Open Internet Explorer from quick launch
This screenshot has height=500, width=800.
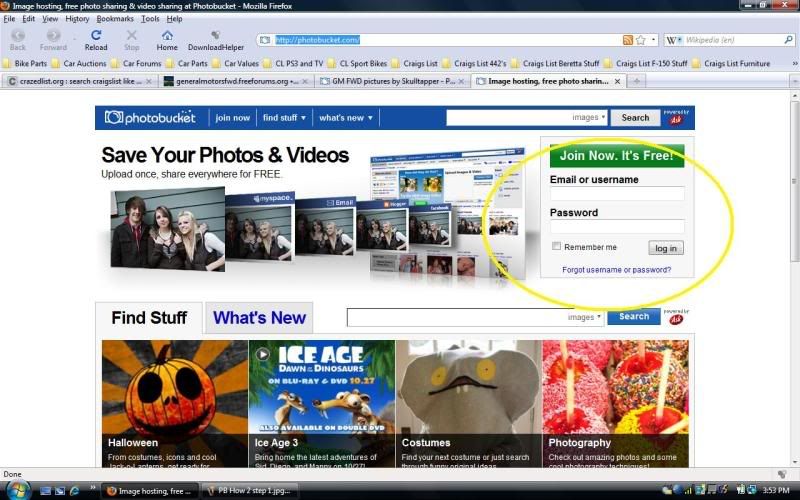click(74, 491)
